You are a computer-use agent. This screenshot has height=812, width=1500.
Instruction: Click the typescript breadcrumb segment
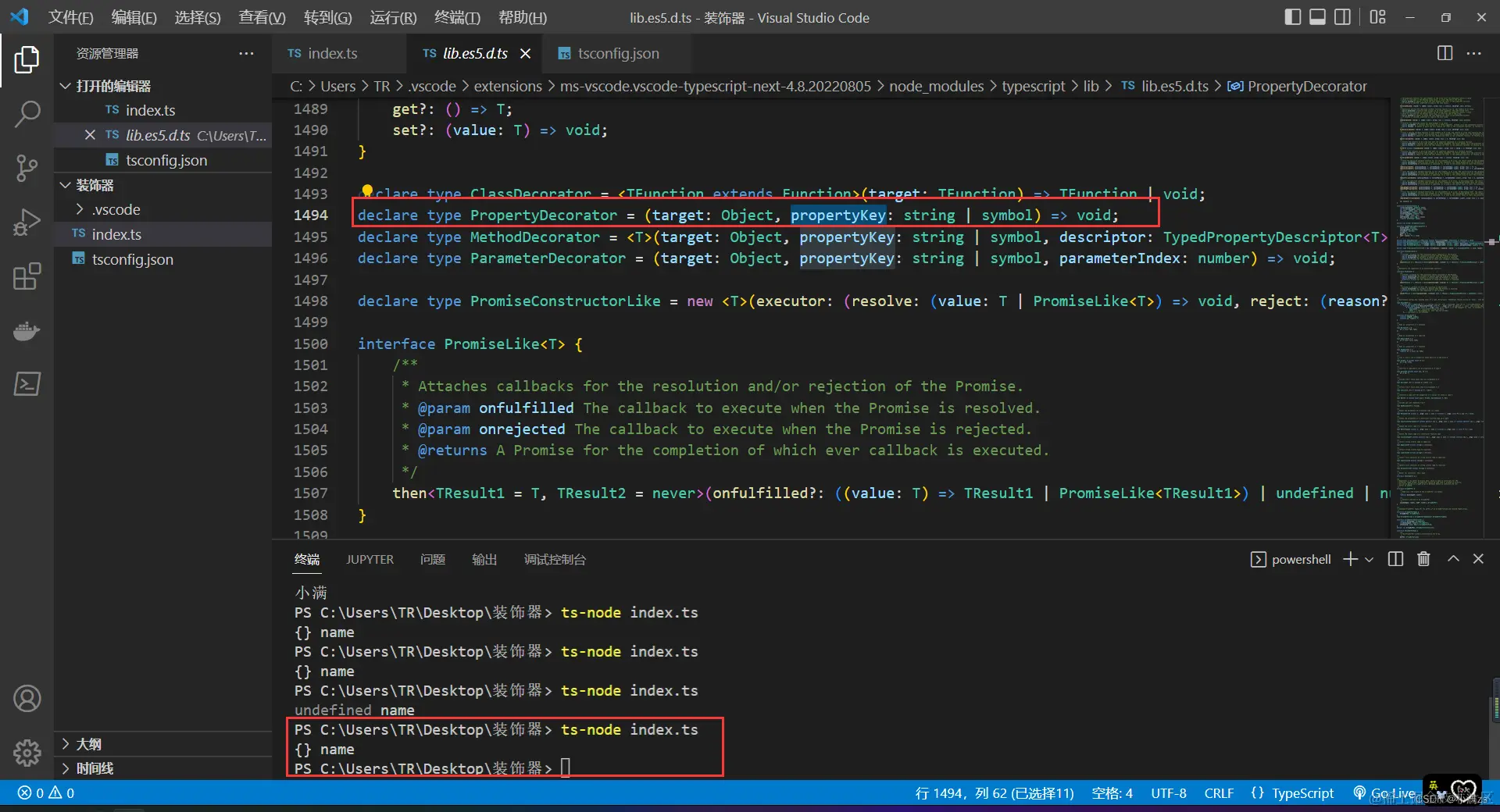click(1033, 86)
